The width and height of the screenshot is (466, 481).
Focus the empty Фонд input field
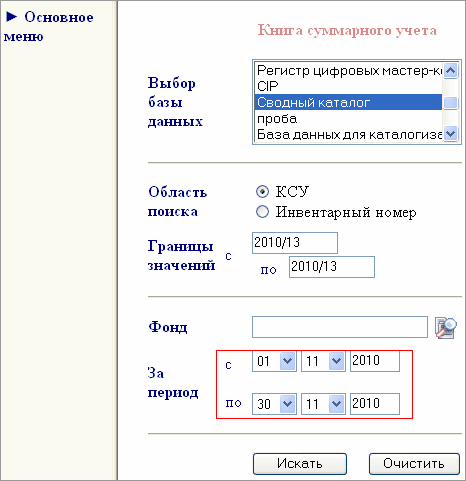[340, 327]
